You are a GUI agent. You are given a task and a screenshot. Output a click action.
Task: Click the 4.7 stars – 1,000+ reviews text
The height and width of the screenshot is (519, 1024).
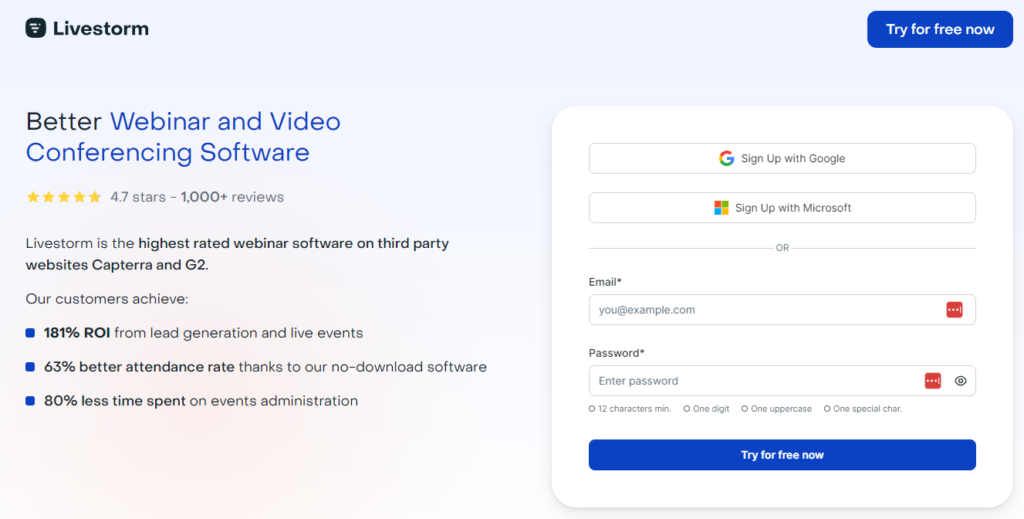pyautogui.click(x=197, y=197)
